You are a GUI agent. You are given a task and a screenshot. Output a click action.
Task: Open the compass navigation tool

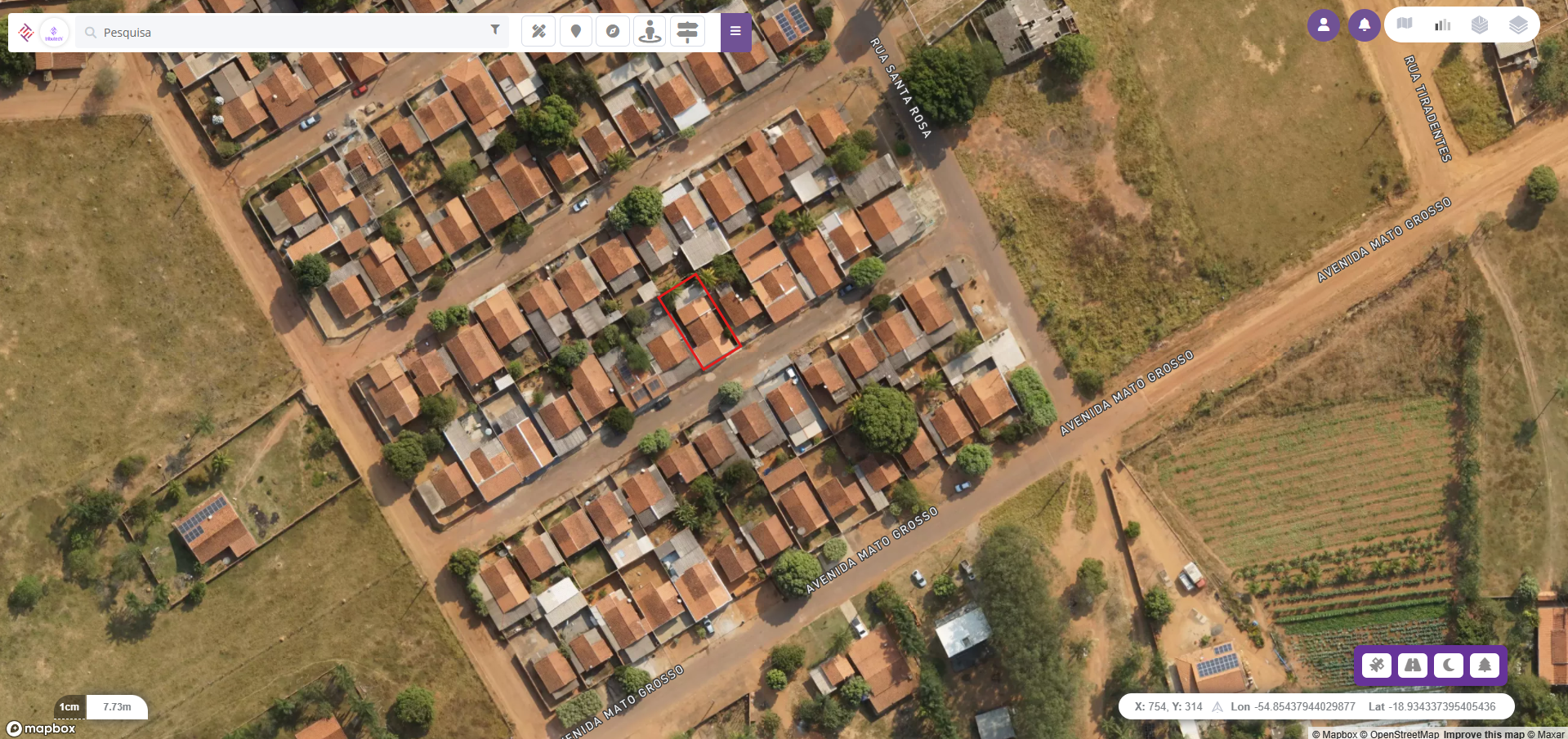[x=613, y=32]
